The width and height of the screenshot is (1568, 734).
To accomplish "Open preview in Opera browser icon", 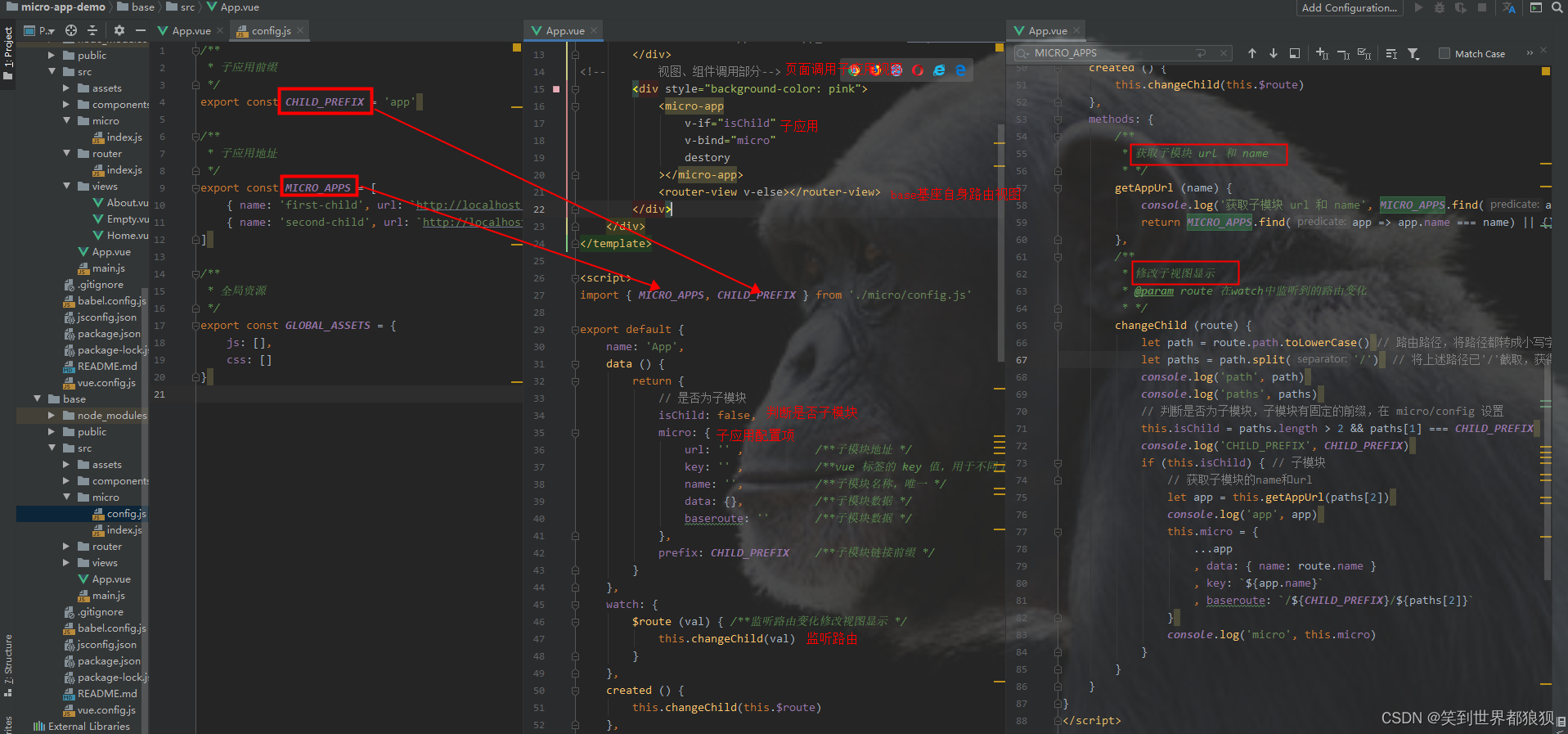I will tap(918, 70).
